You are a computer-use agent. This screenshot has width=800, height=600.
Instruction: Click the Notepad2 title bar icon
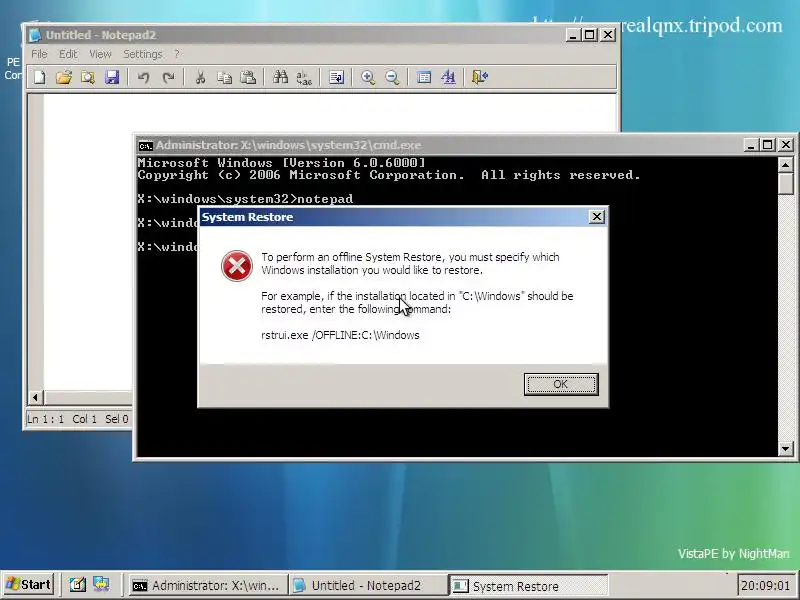pos(35,35)
